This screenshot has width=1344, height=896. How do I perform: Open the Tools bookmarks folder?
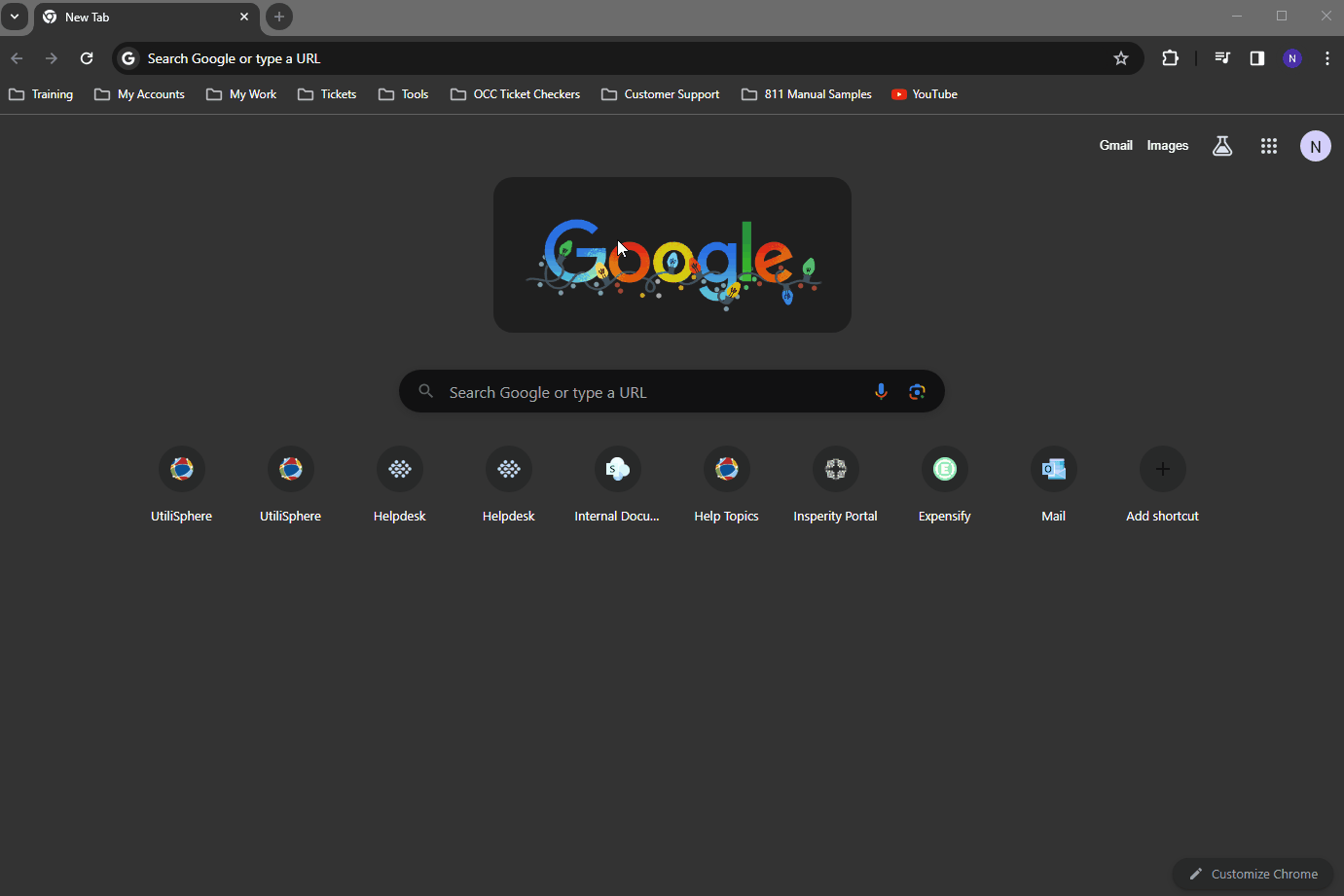403,94
